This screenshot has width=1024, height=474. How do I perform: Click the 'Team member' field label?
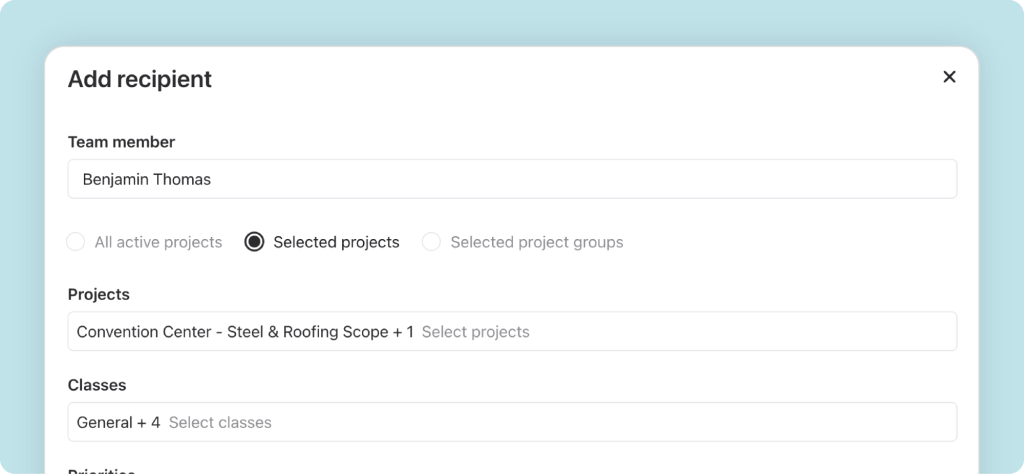[x=121, y=142]
